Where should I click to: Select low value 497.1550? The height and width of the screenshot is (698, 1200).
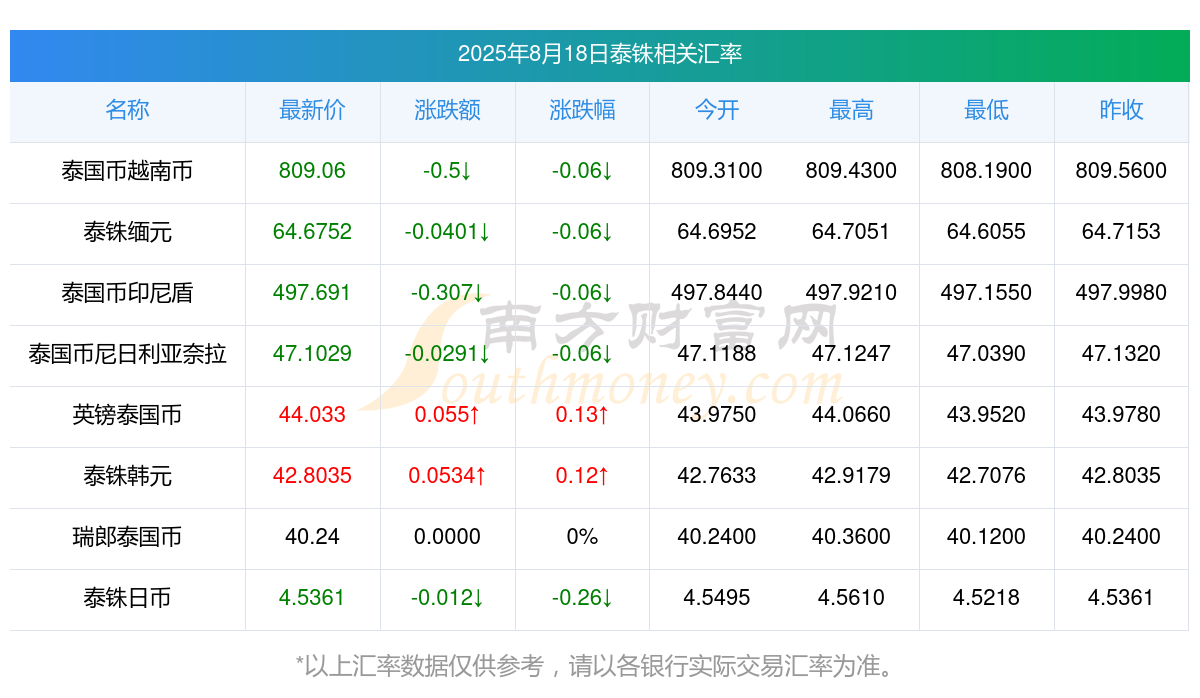pos(986,293)
